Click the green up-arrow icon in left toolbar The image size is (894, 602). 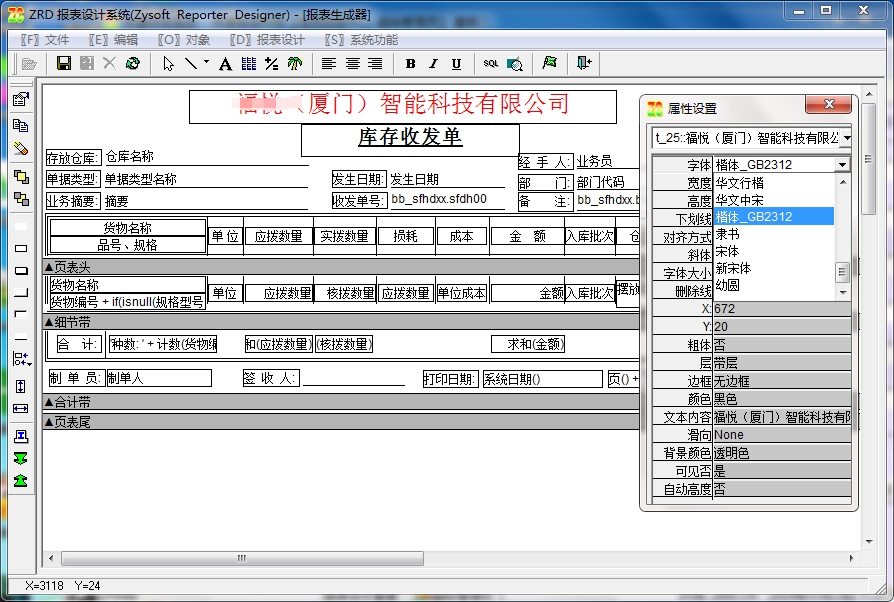click(21, 481)
